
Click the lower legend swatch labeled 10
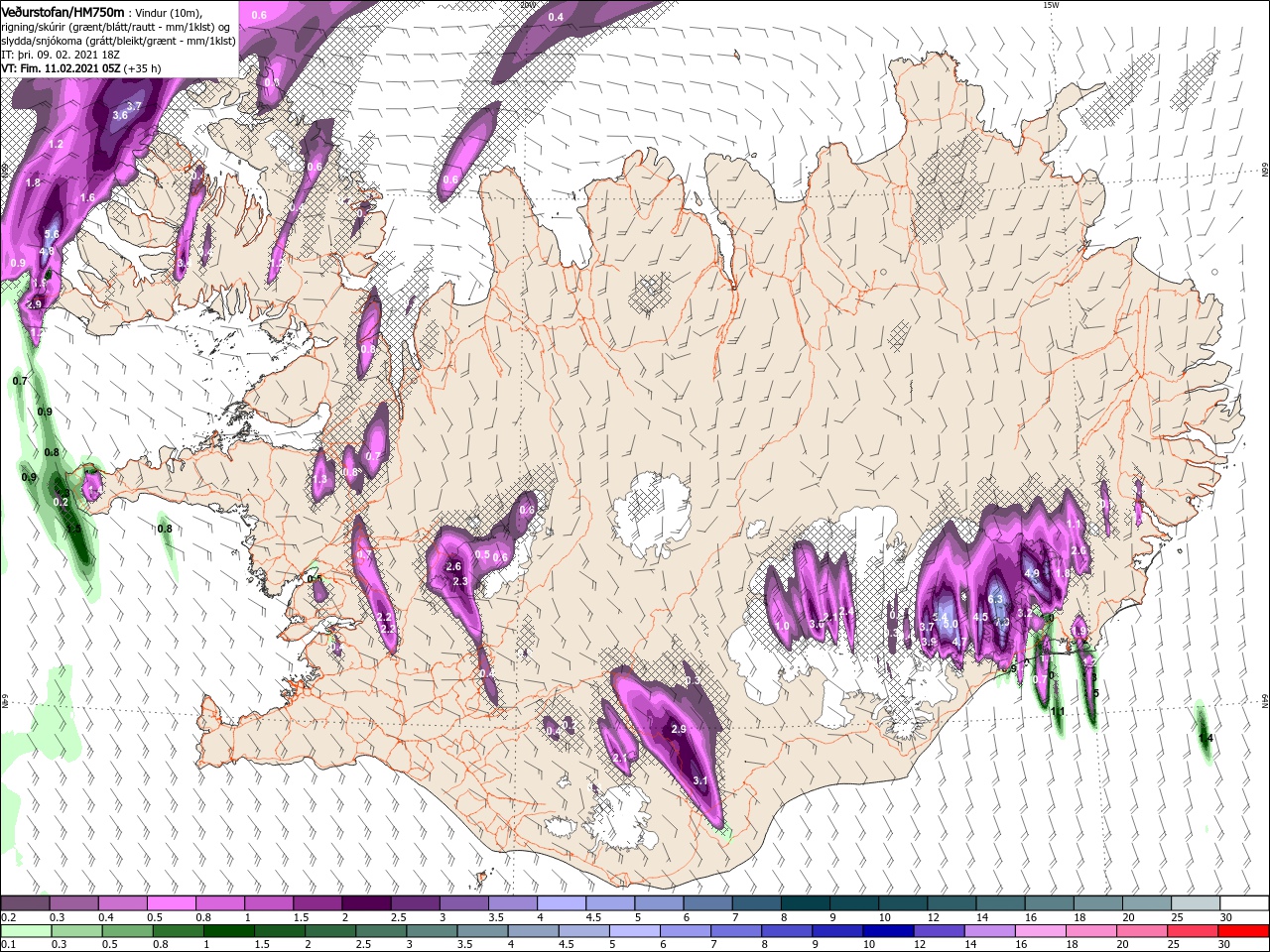(887, 931)
